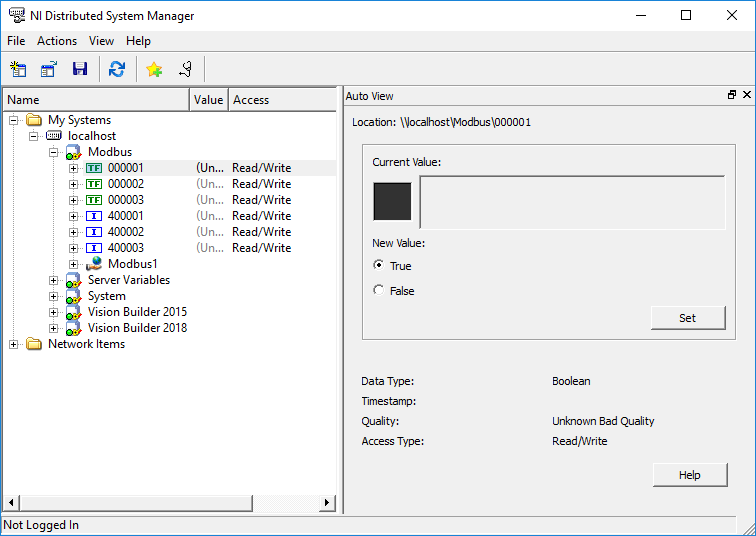The height and width of the screenshot is (536, 756).
Task: Select the True radio button
Action: point(378,265)
